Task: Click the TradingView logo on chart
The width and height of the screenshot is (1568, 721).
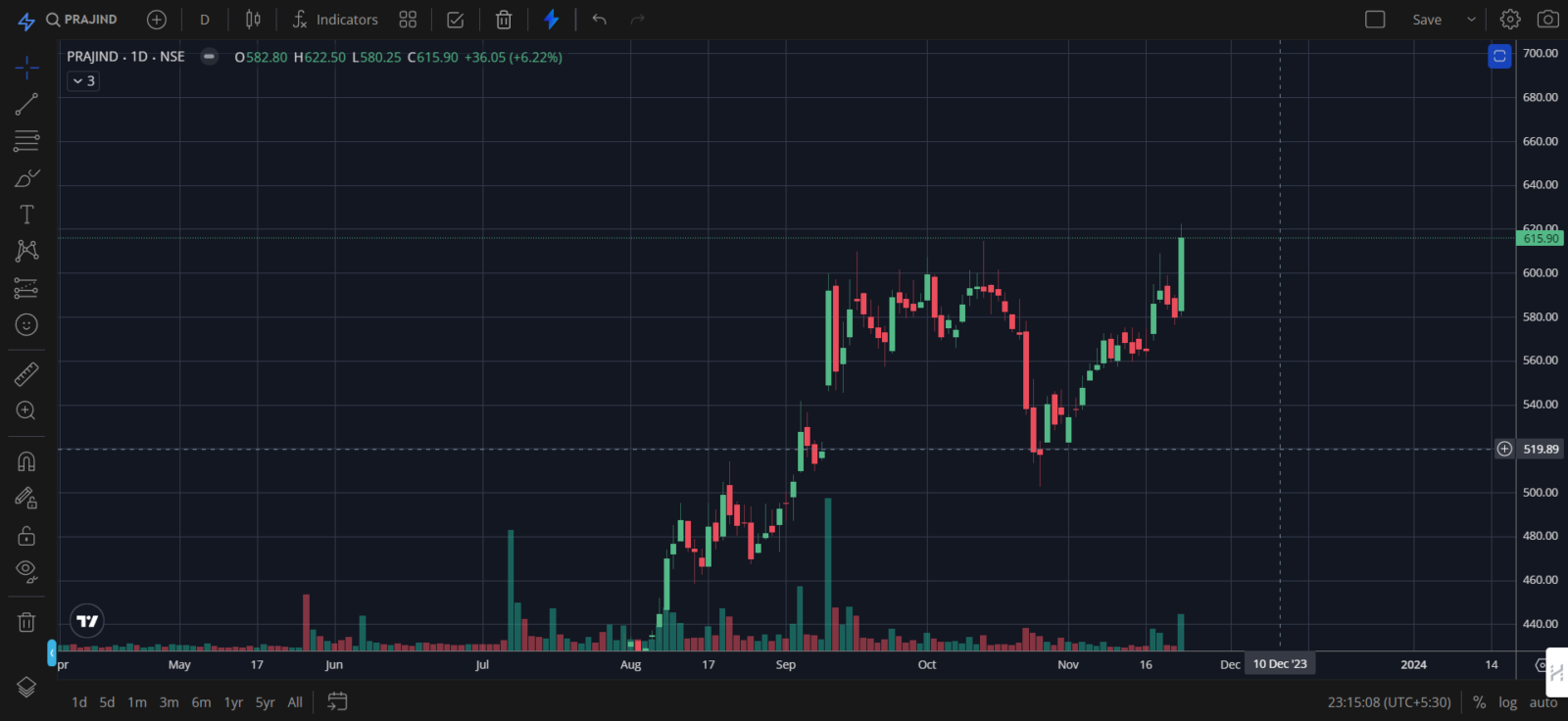Action: coord(87,621)
